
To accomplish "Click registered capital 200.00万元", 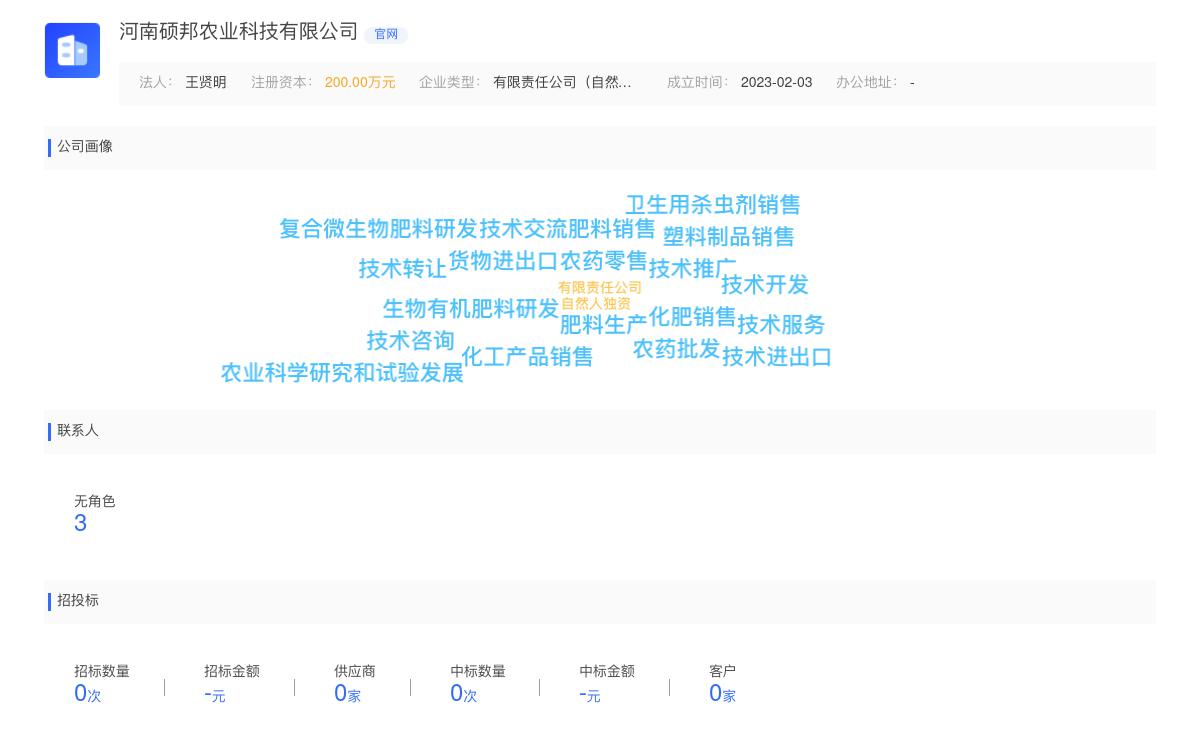I will pos(360,83).
